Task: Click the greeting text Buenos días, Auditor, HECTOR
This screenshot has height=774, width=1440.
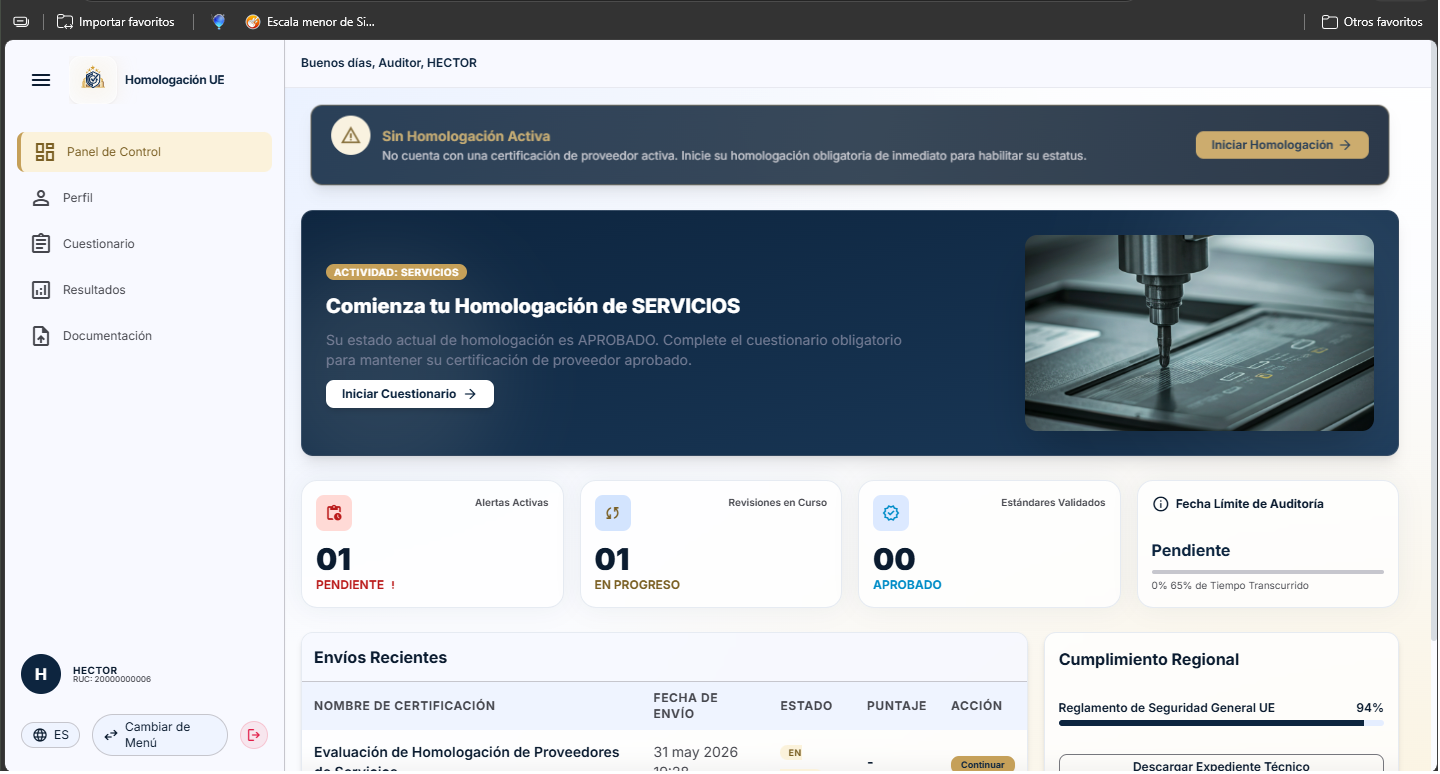Action: point(389,63)
